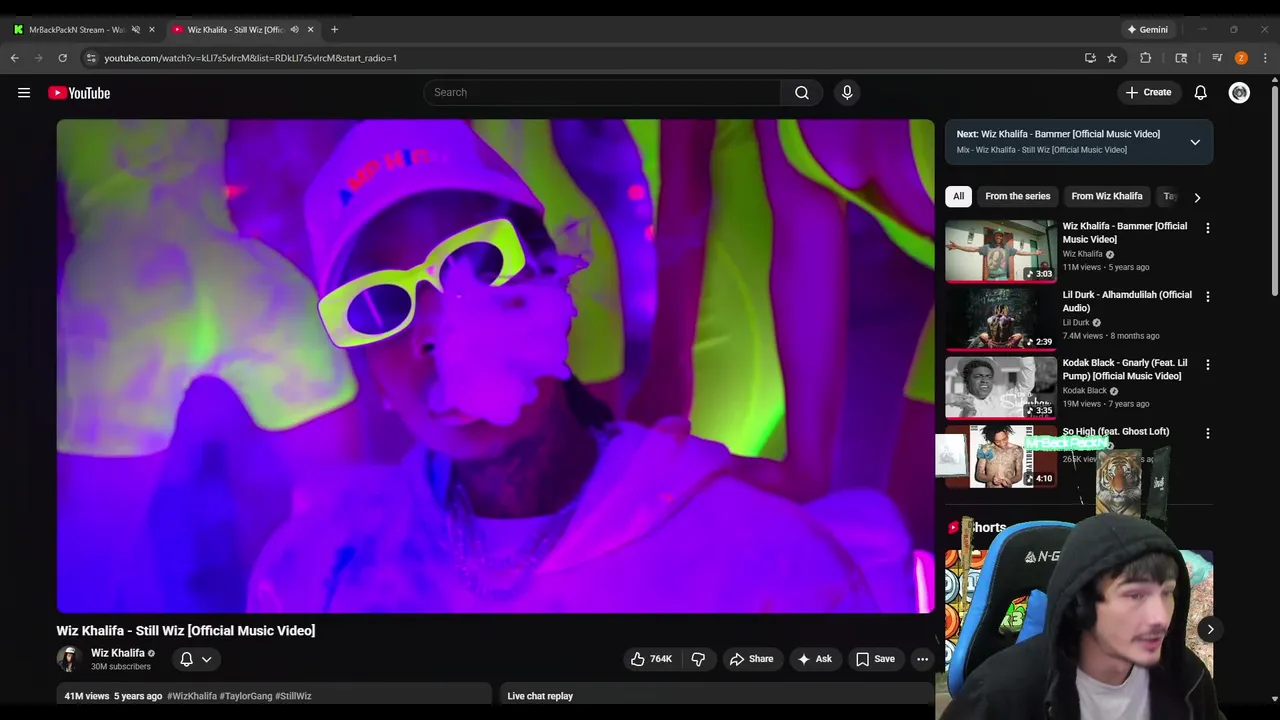The image size is (1280, 720).
Task: Click Kodak Black - Gnarly title text
Action: (1125, 369)
